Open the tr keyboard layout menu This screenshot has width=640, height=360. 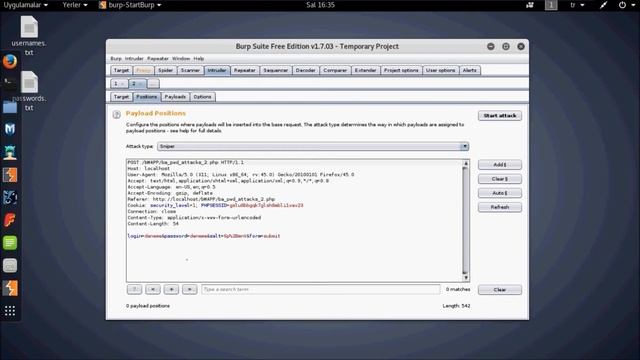point(577,5)
